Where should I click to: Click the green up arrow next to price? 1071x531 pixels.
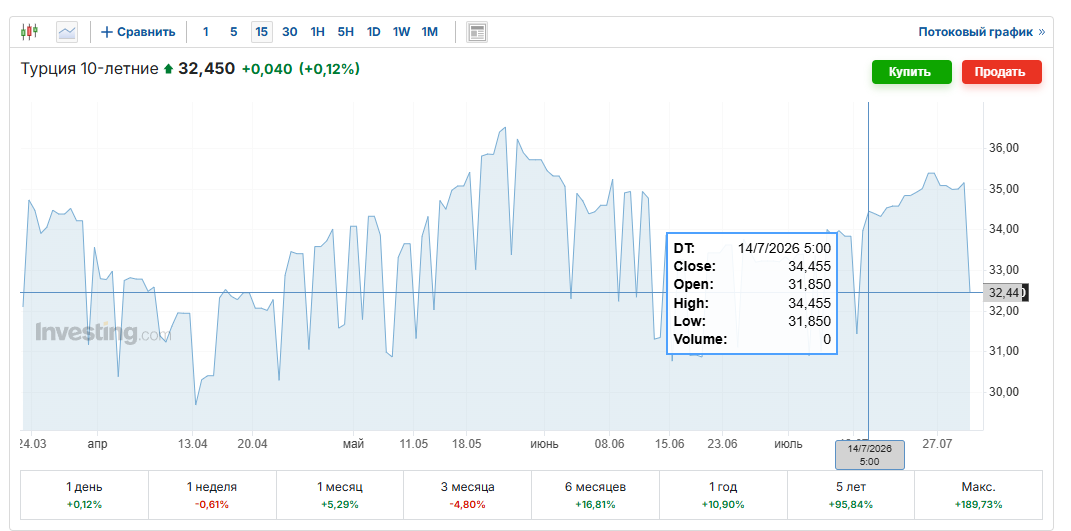pyautogui.click(x=169, y=69)
